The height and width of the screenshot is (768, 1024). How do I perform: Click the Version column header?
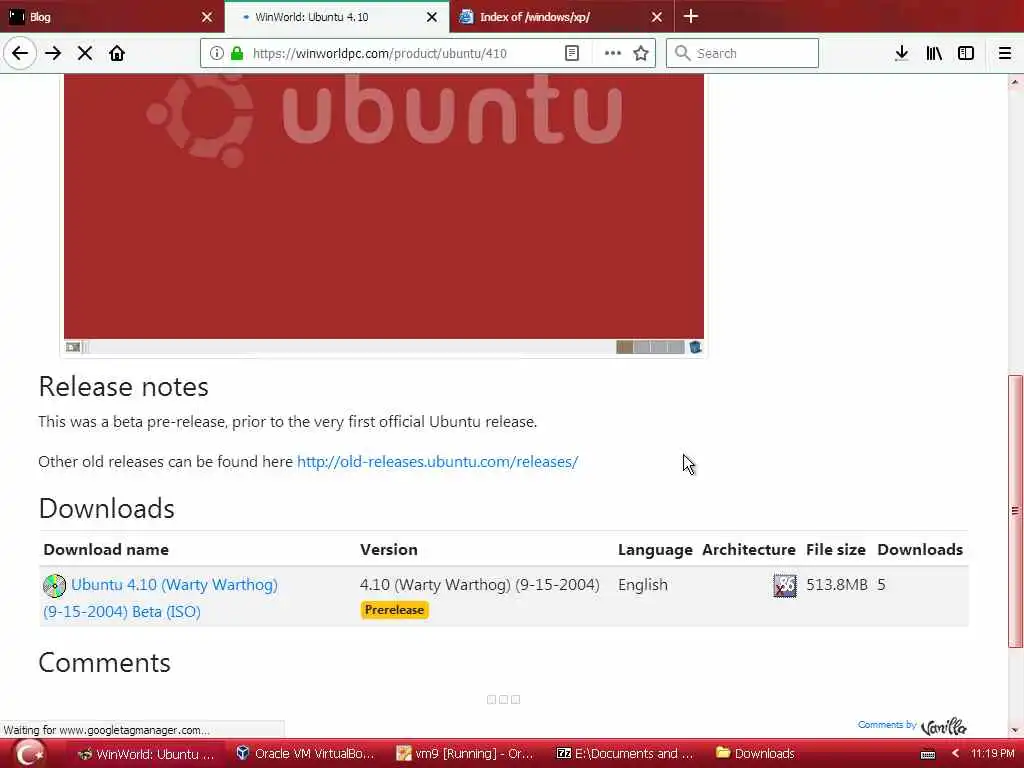(x=389, y=550)
